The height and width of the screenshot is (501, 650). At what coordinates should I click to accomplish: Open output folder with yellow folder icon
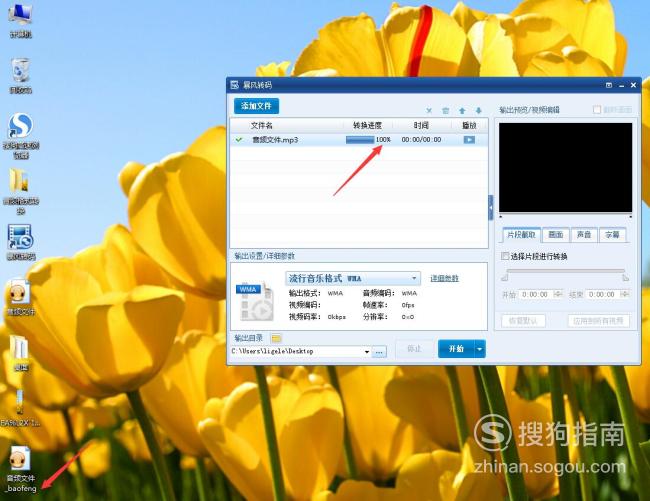tap(276, 338)
